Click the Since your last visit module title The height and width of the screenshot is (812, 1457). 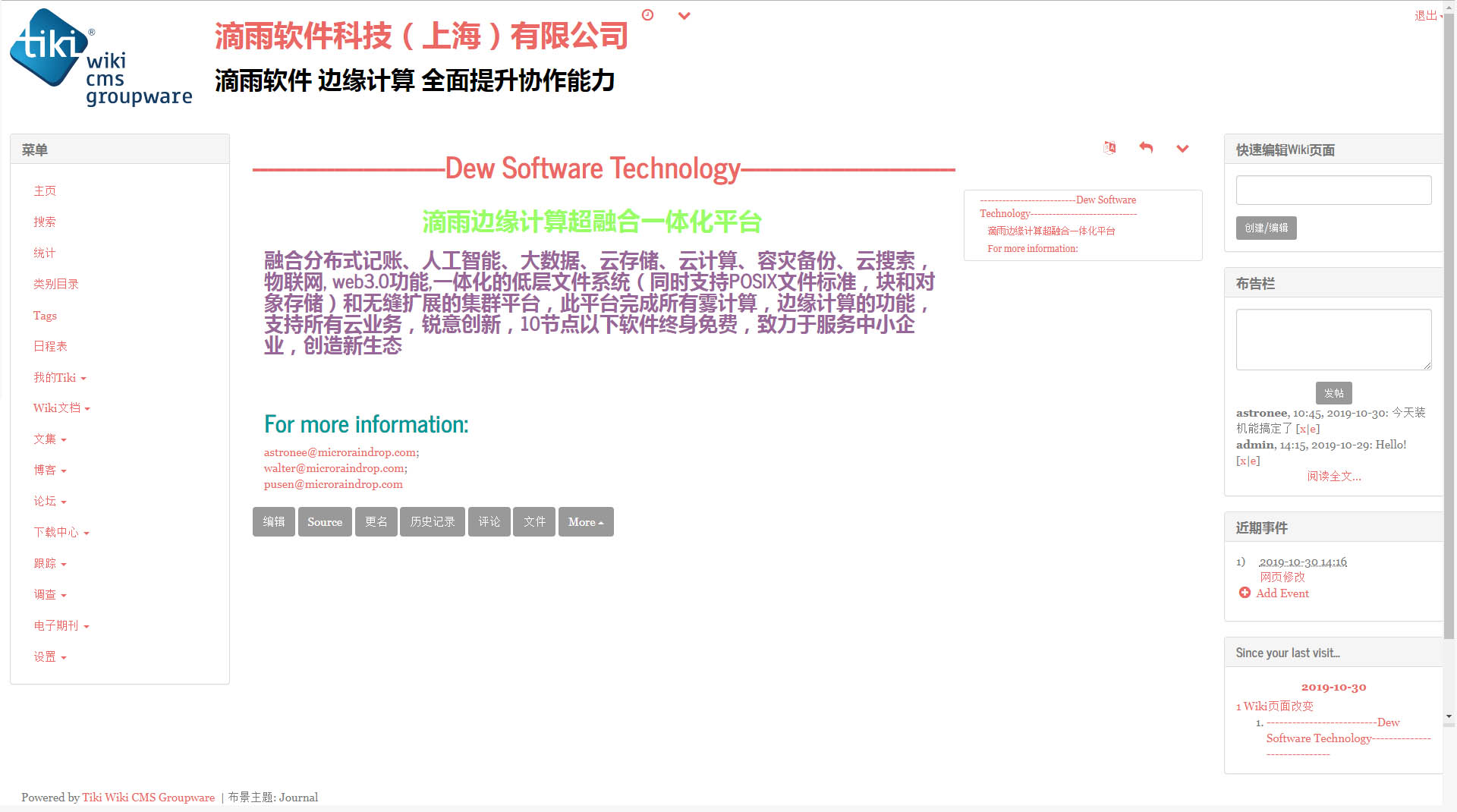click(x=1288, y=653)
